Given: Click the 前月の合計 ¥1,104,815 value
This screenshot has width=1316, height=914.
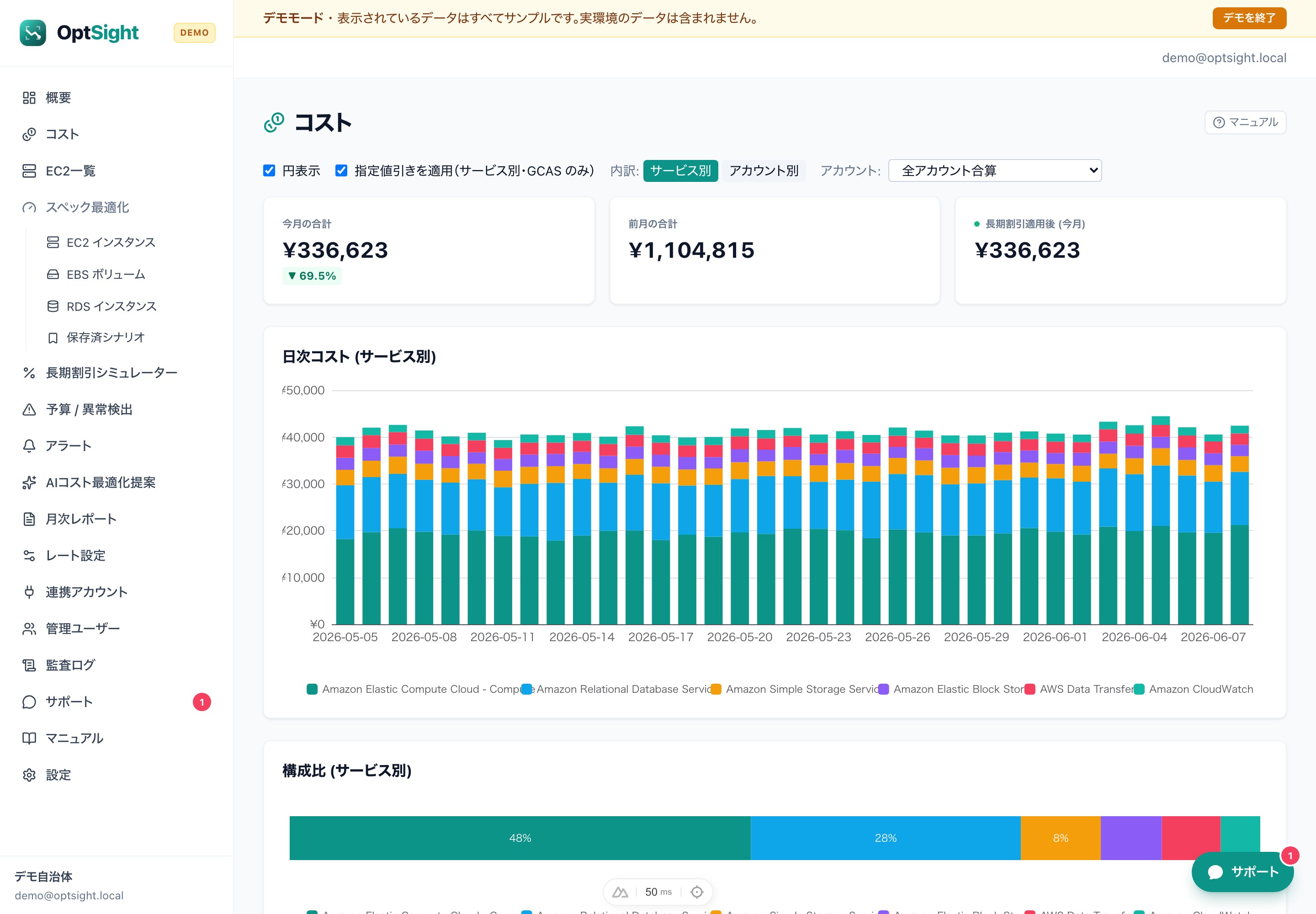Looking at the screenshot, I should (691, 250).
